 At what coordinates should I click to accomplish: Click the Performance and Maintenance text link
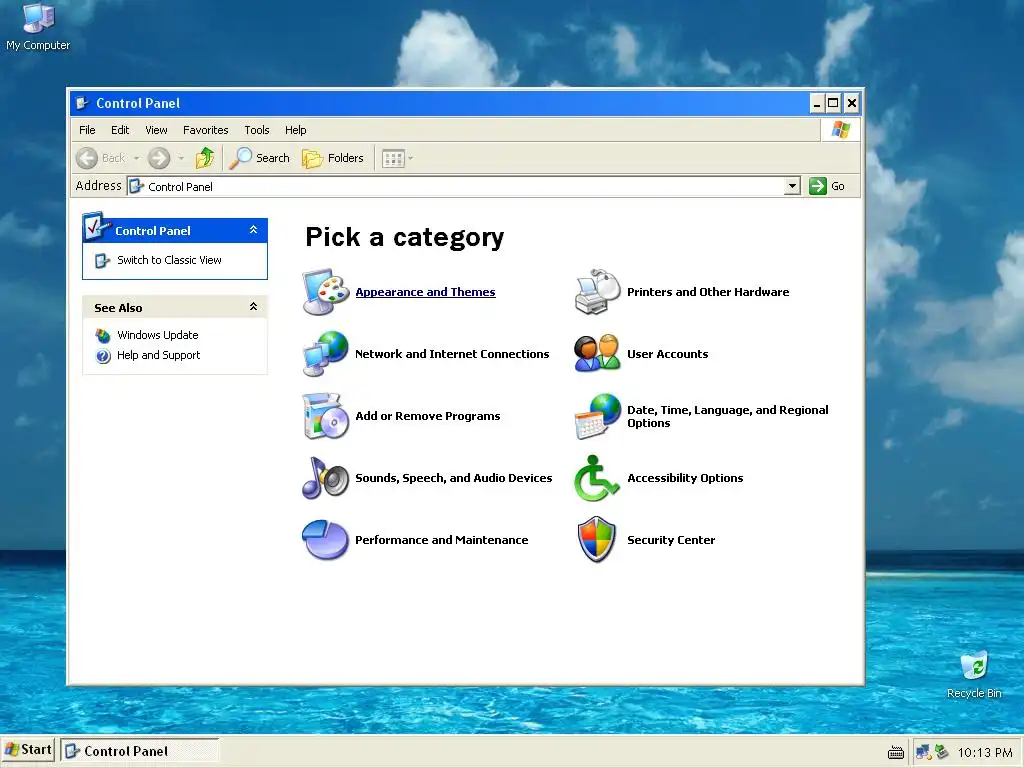tap(441, 540)
